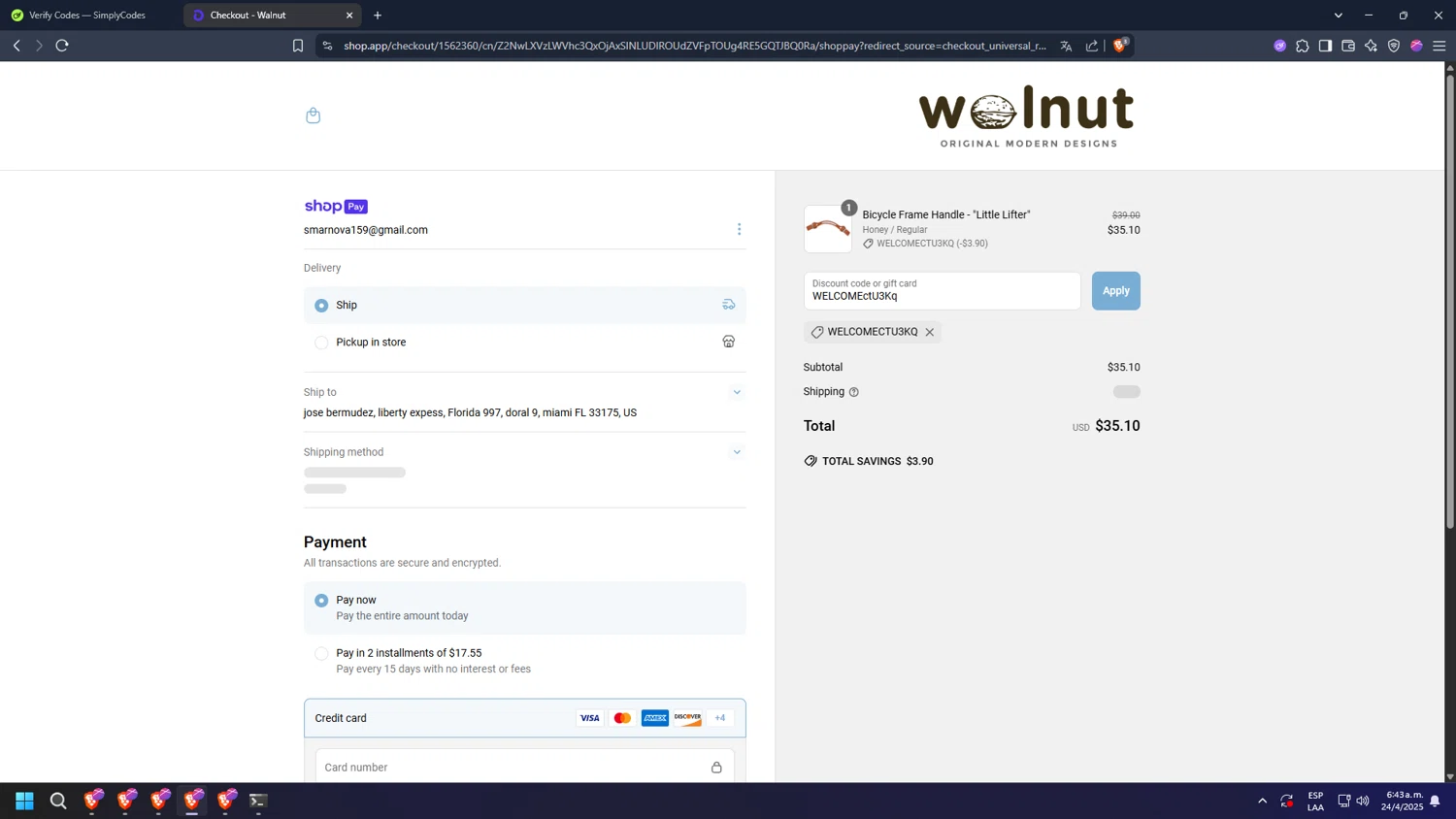
Task: Expand the Ship to address section
Action: tap(737, 392)
